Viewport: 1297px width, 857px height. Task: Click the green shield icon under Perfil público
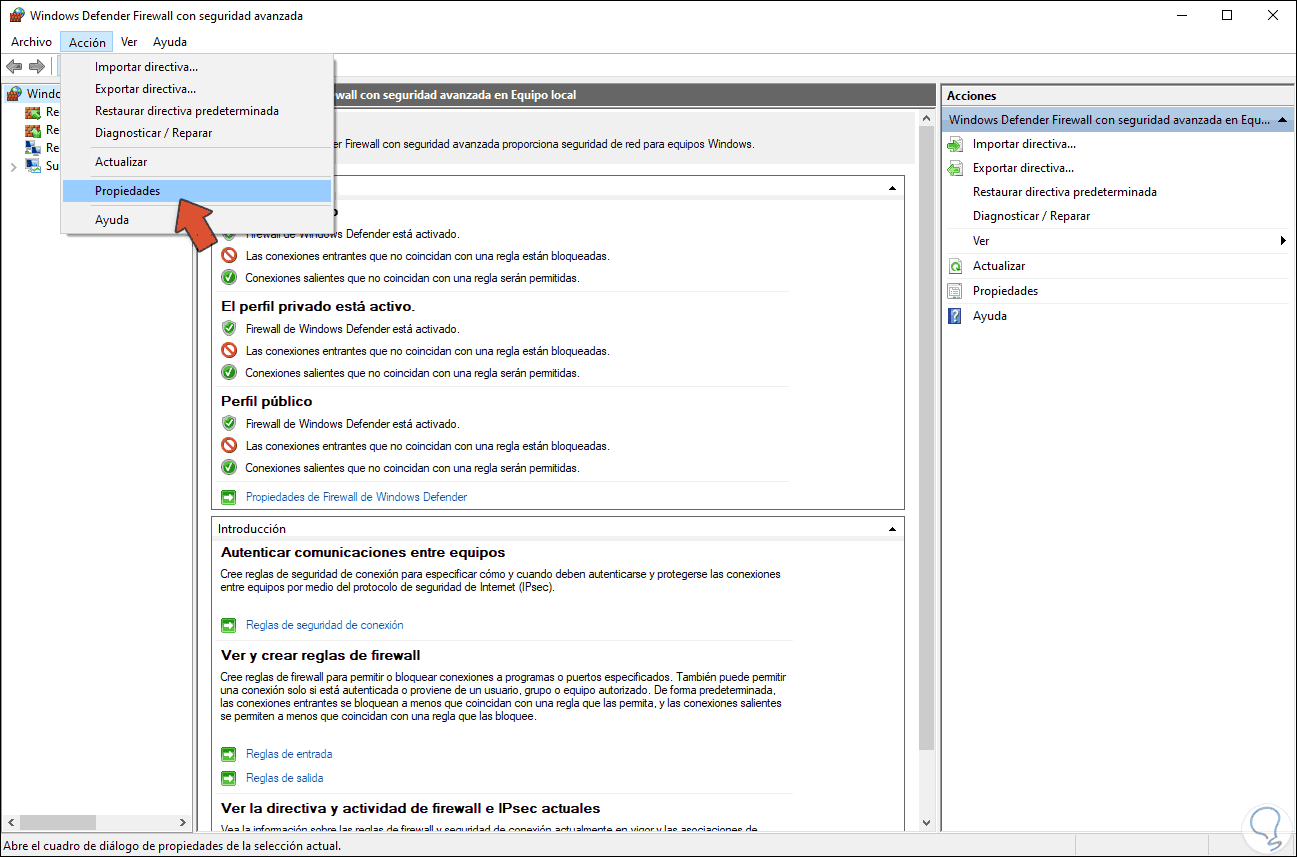228,424
